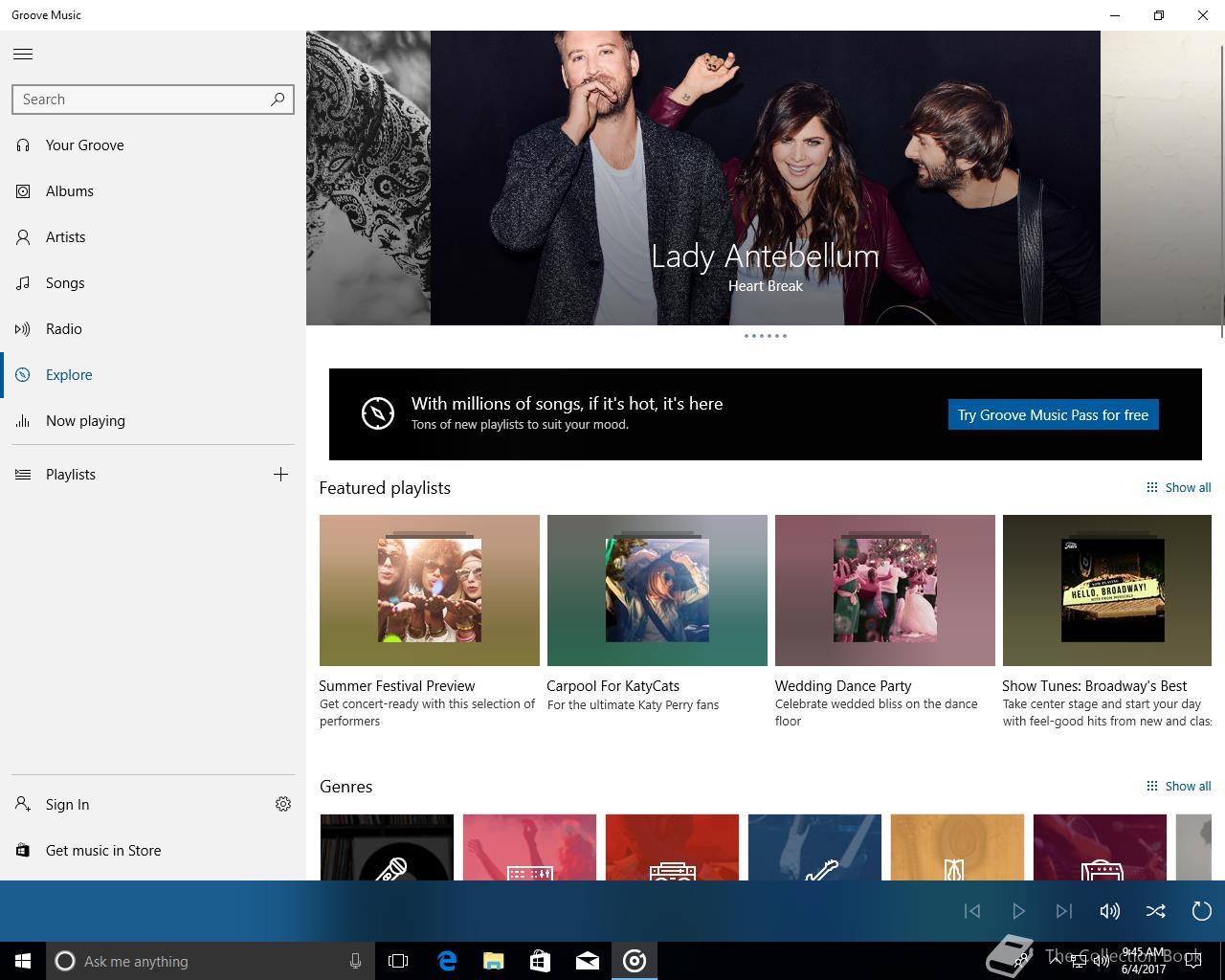Open the yellow genre tile
1225x980 pixels.
coord(957,848)
